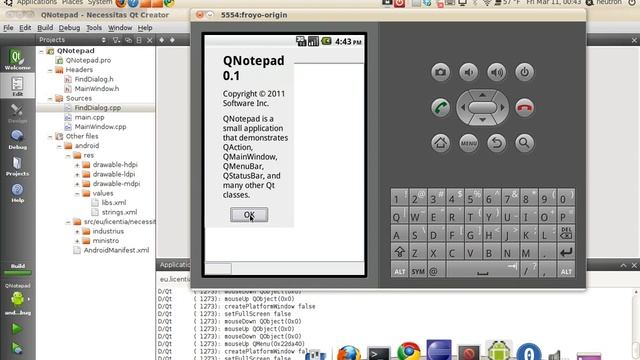The height and width of the screenshot is (360, 640).
Task: Open the Welcome mode in Qt Creator
Action: pyautogui.click(x=17, y=60)
